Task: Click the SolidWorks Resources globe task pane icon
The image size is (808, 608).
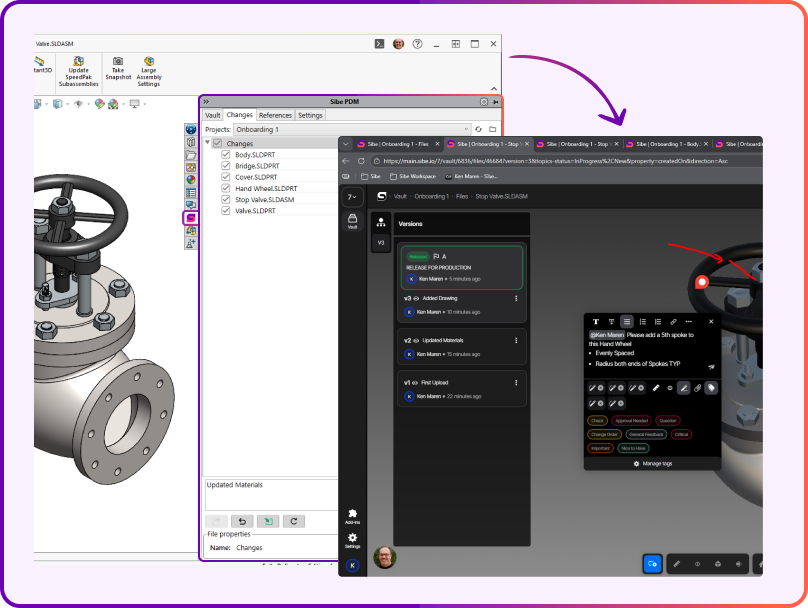Action: point(191,129)
